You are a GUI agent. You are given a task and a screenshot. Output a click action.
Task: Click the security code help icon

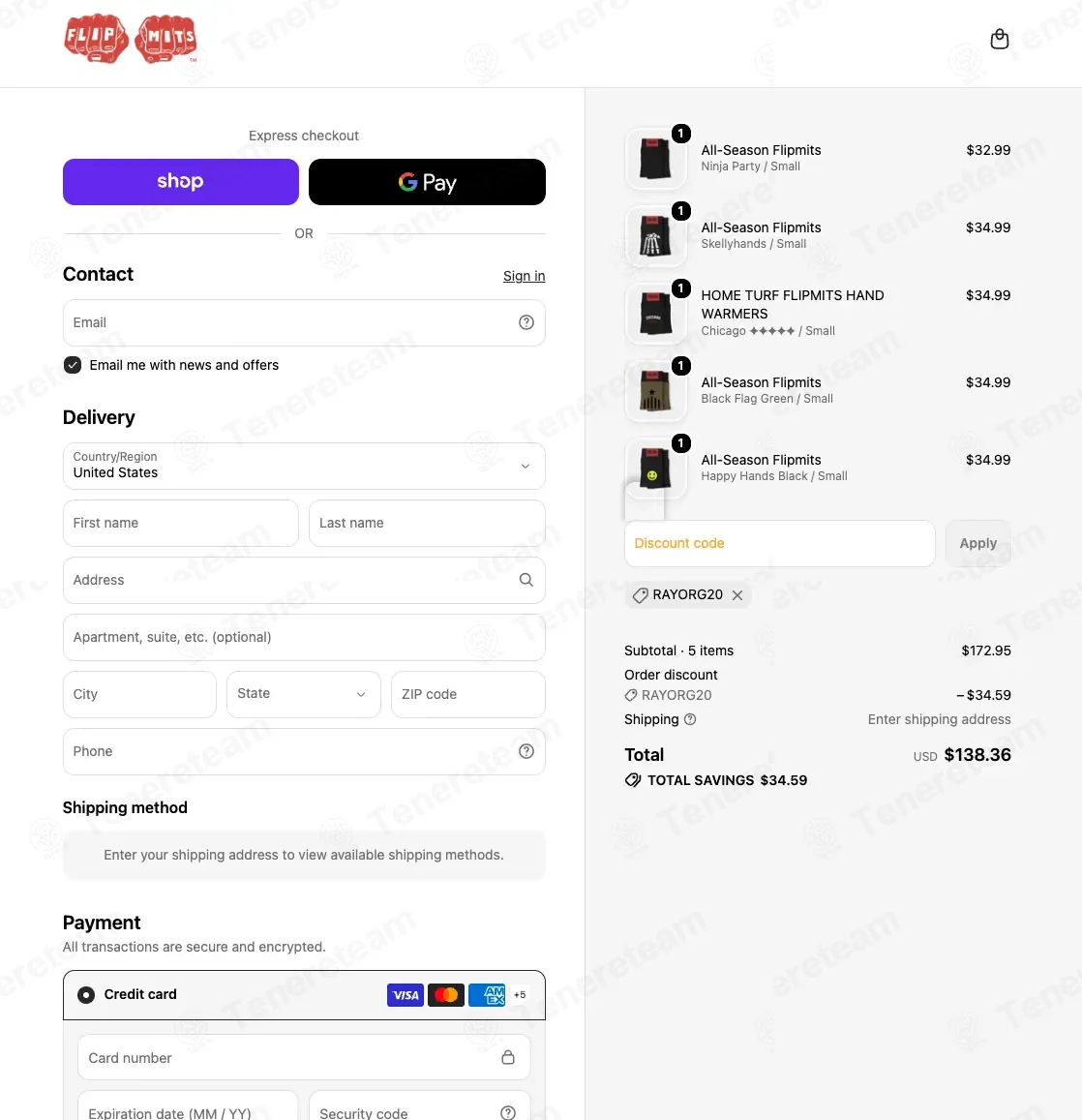click(x=508, y=1113)
